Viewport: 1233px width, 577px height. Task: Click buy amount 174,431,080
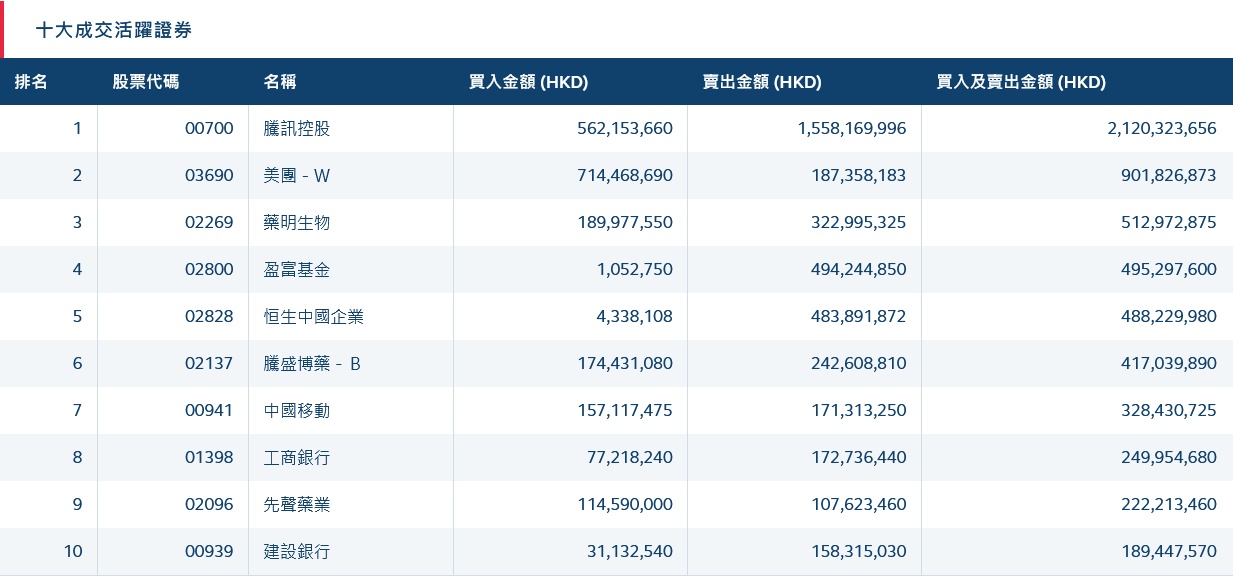click(x=625, y=363)
